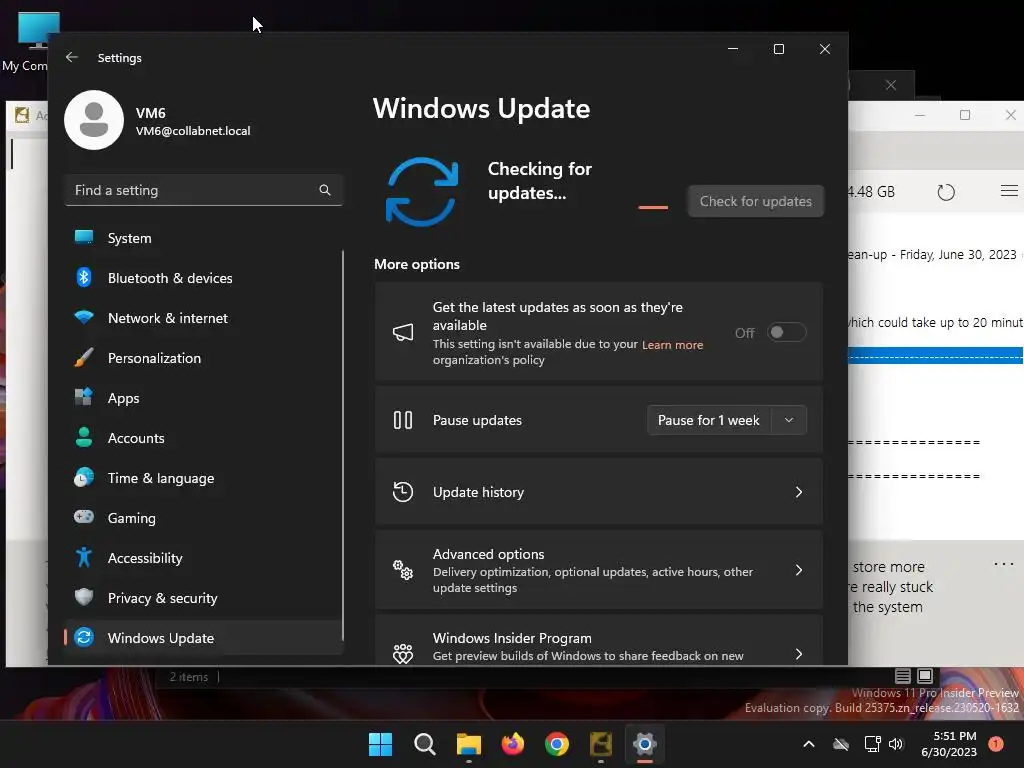This screenshot has width=1024, height=768.
Task: Open taskbar Search magnifier
Action: 424,744
